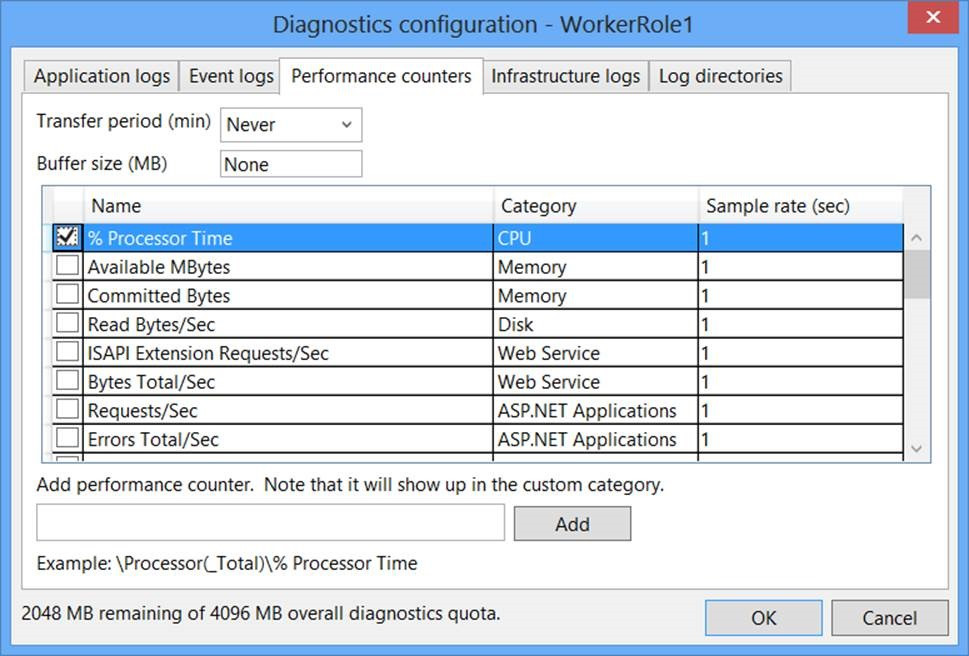The image size is (969, 656).
Task: Click Web Service category of Bytes Total/Sec
Action: click(x=596, y=382)
